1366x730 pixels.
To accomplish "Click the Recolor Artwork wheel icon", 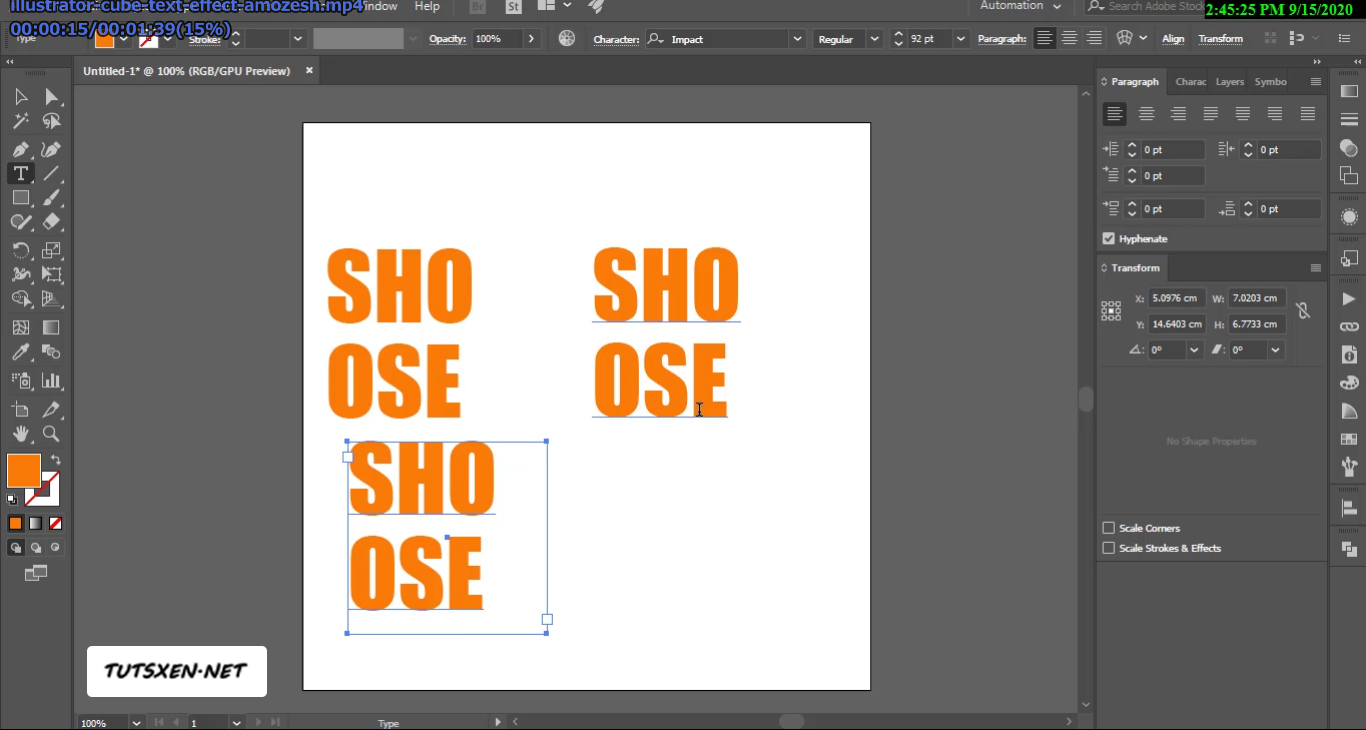I will point(567,39).
